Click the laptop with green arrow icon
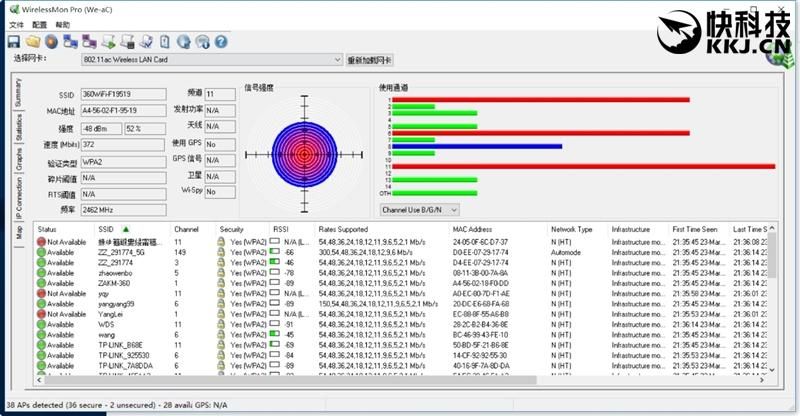Screen dimensions: 800x416 108,42
